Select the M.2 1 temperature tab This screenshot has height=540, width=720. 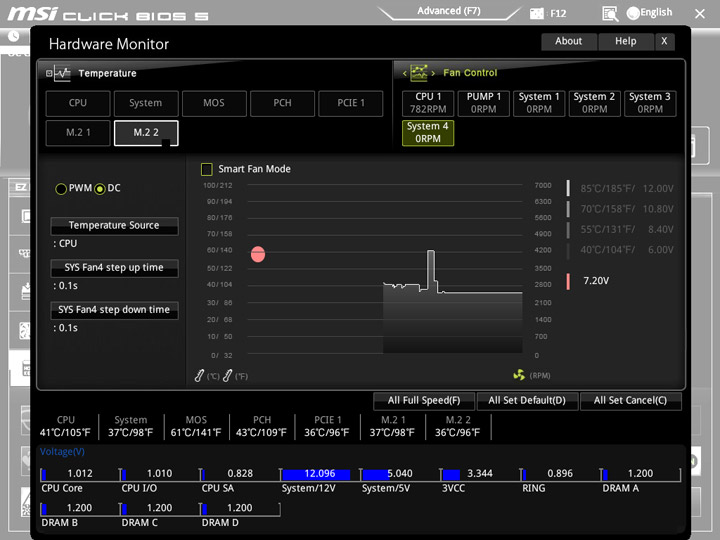[78, 133]
